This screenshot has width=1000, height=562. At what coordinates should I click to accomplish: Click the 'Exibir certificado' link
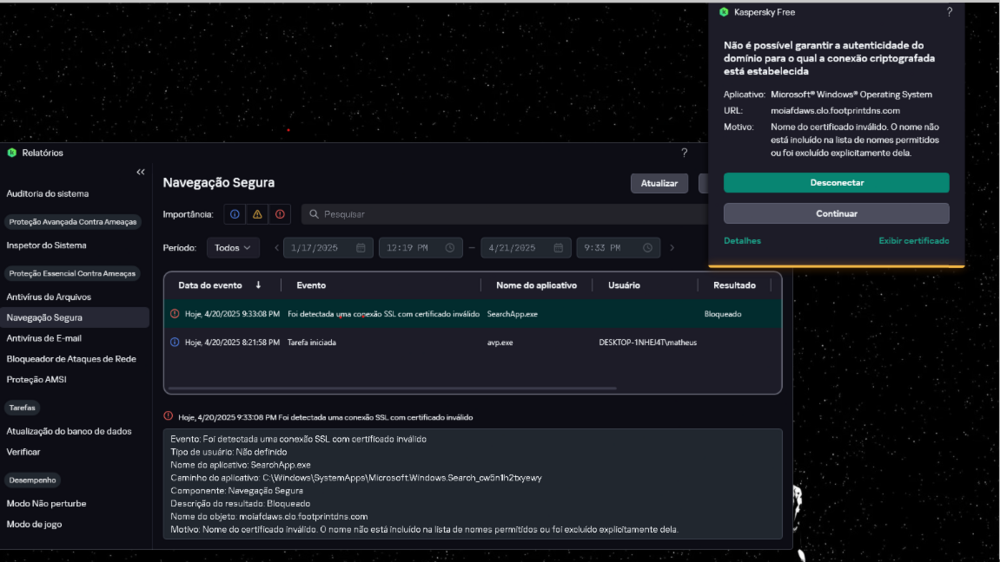(913, 241)
